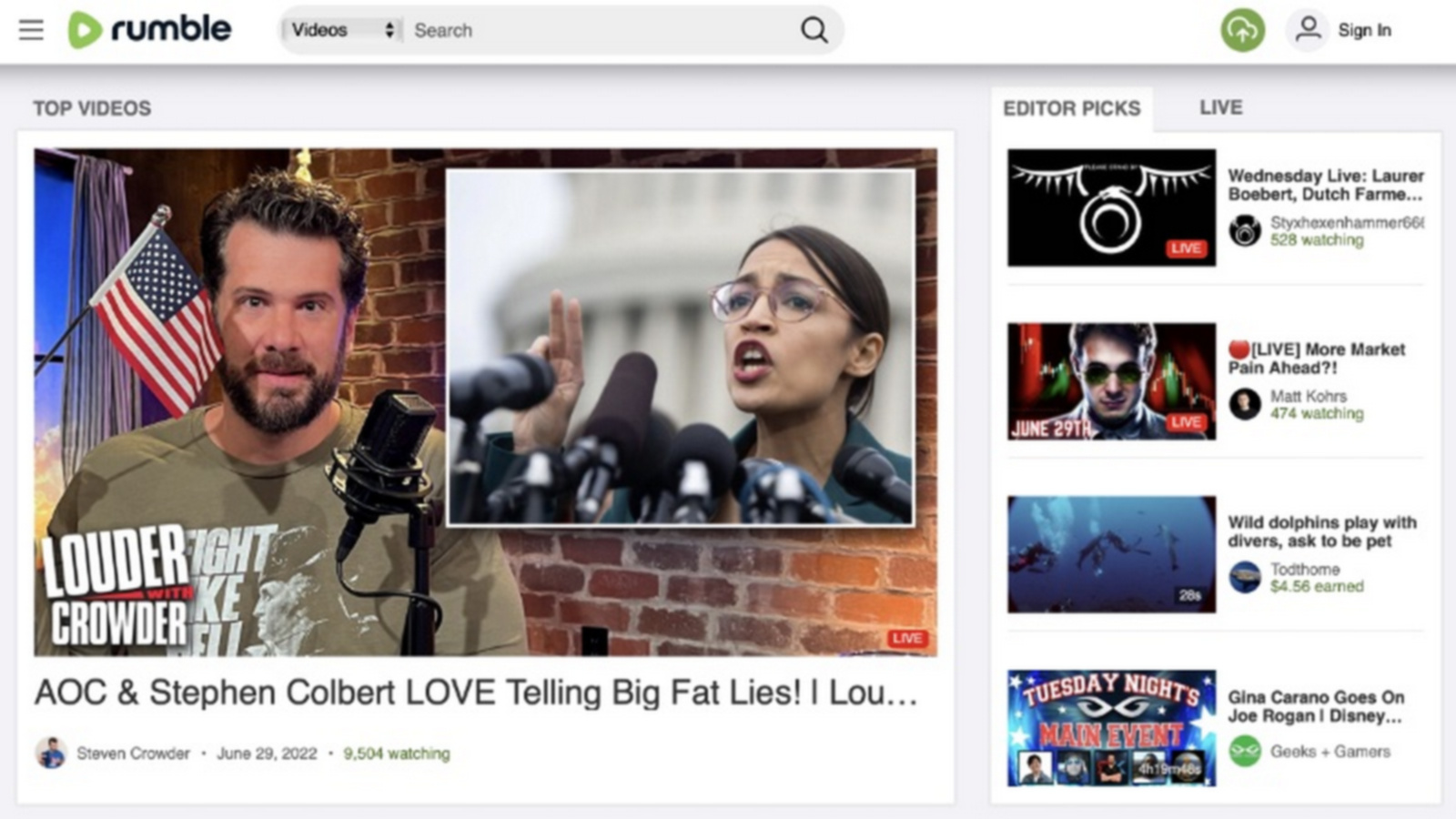The image size is (1456, 819).
Task: Click the Matt Kohrs channel name
Action: tap(1308, 396)
